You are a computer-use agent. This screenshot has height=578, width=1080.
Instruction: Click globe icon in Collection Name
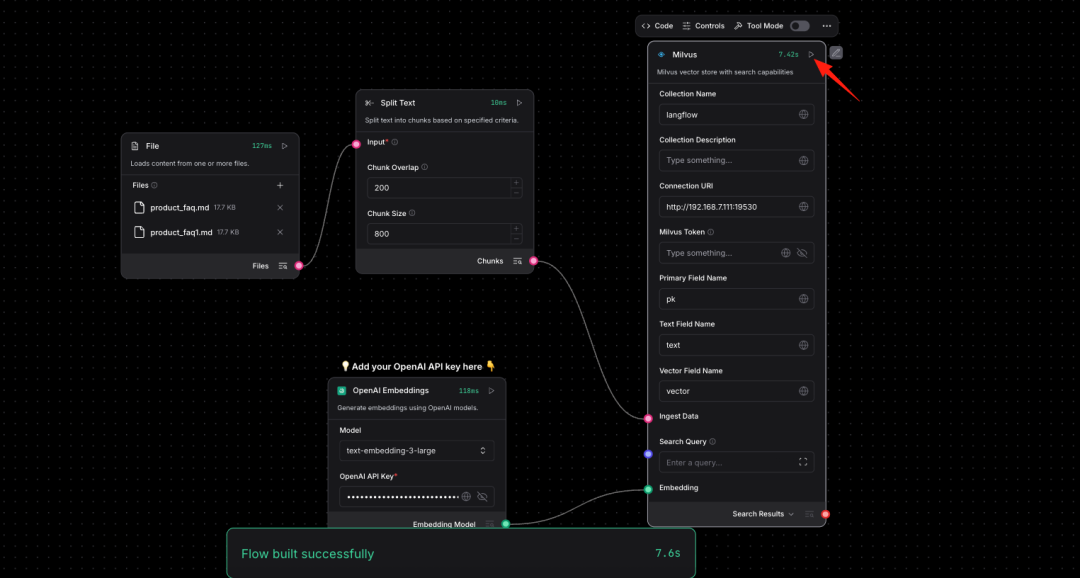pyautogui.click(x=803, y=114)
